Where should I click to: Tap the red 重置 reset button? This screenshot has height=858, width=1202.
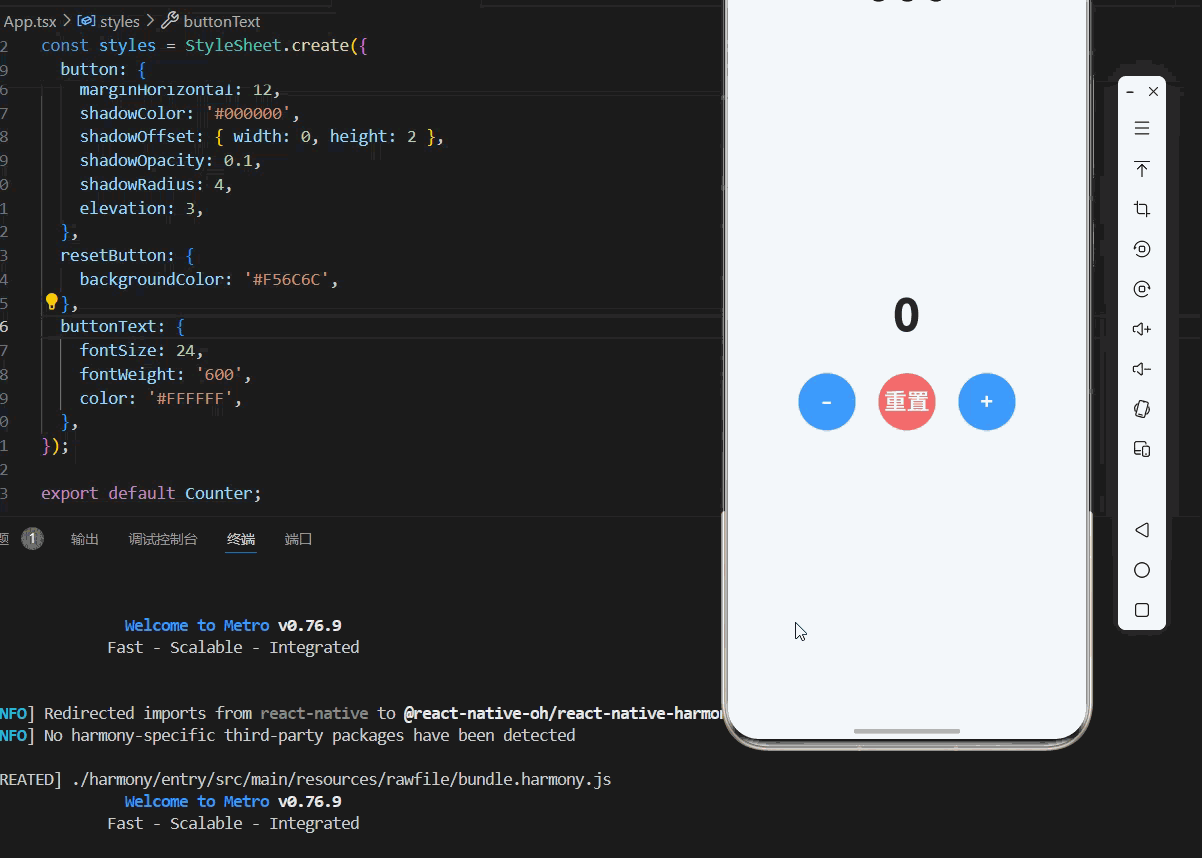tap(907, 402)
